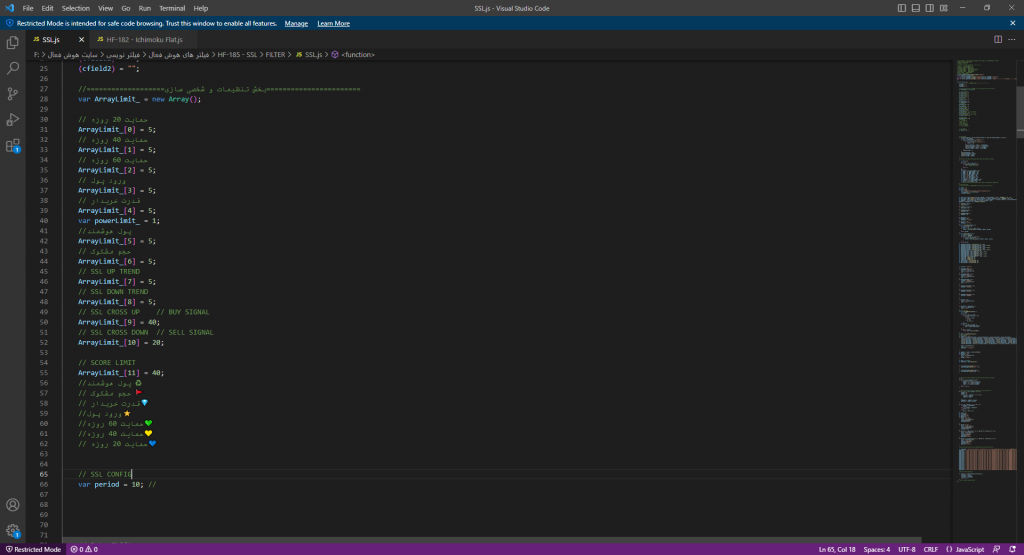This screenshot has width=1024, height=555.
Task: Click the Manage link in restricted banner
Action: (x=296, y=23)
